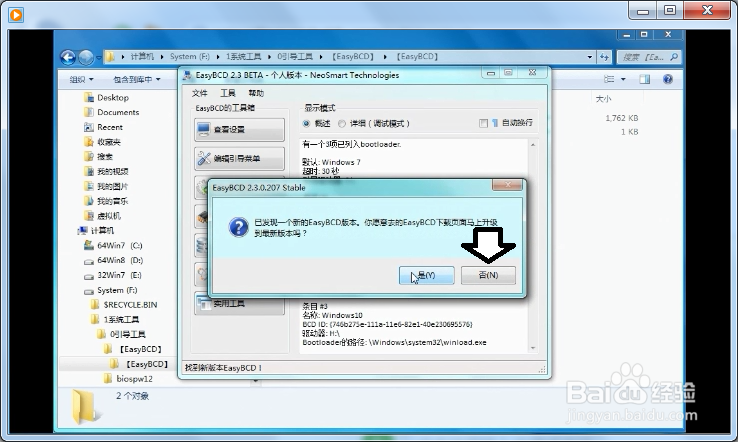Screen dimensions: 738x442
Task: Open the 包含到库中 dropdown in Explorer toolbar
Action: click(x=136, y=79)
